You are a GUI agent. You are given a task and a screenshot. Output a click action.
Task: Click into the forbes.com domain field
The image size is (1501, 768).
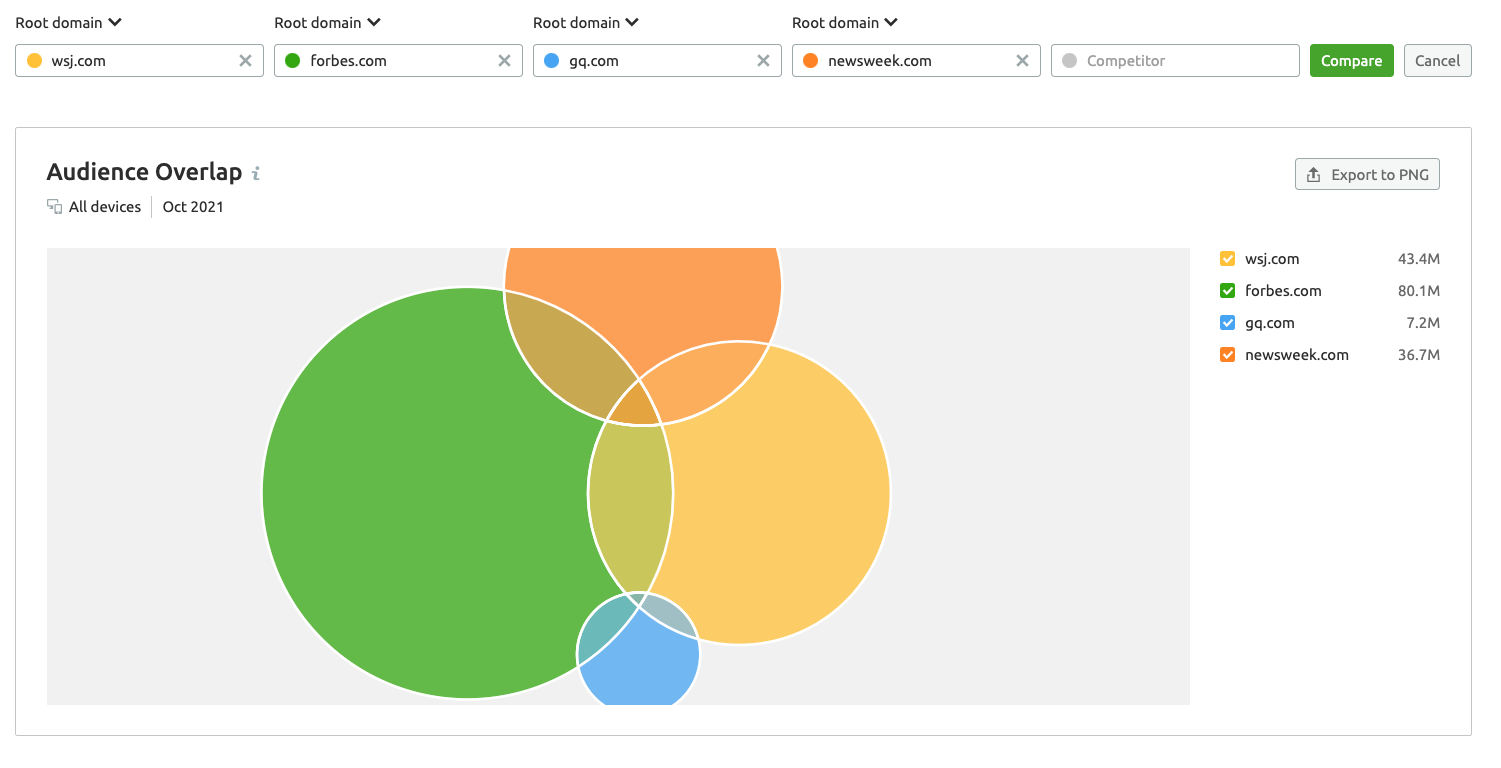pos(399,61)
